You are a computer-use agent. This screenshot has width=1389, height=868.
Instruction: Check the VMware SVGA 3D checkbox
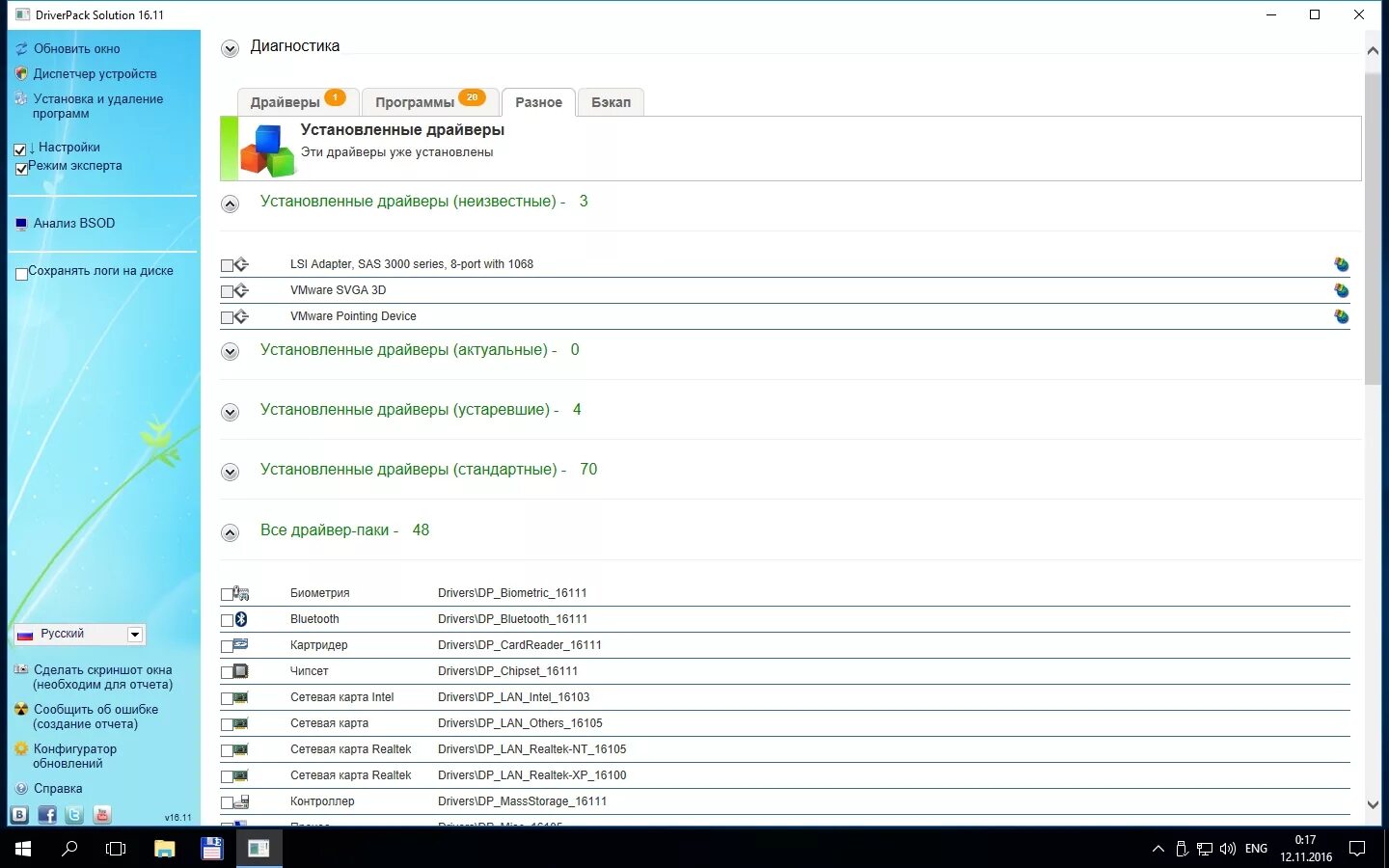point(227,291)
